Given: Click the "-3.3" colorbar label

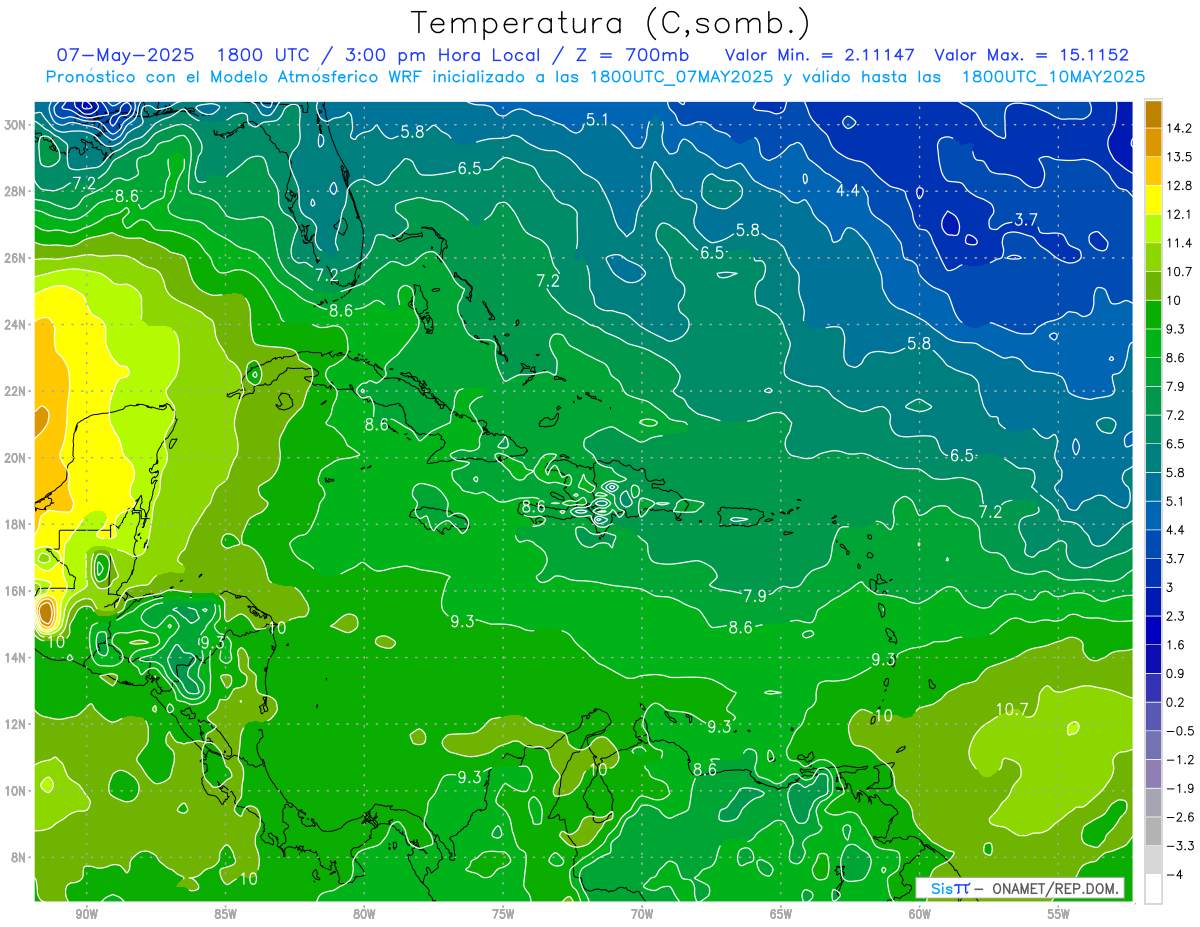Looking at the screenshot, I should click(1179, 846).
